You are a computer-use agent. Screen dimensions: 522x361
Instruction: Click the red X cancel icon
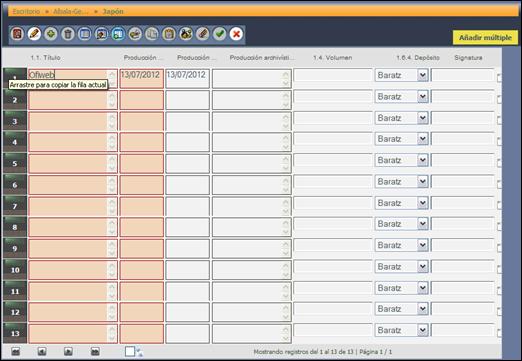[x=236, y=34]
